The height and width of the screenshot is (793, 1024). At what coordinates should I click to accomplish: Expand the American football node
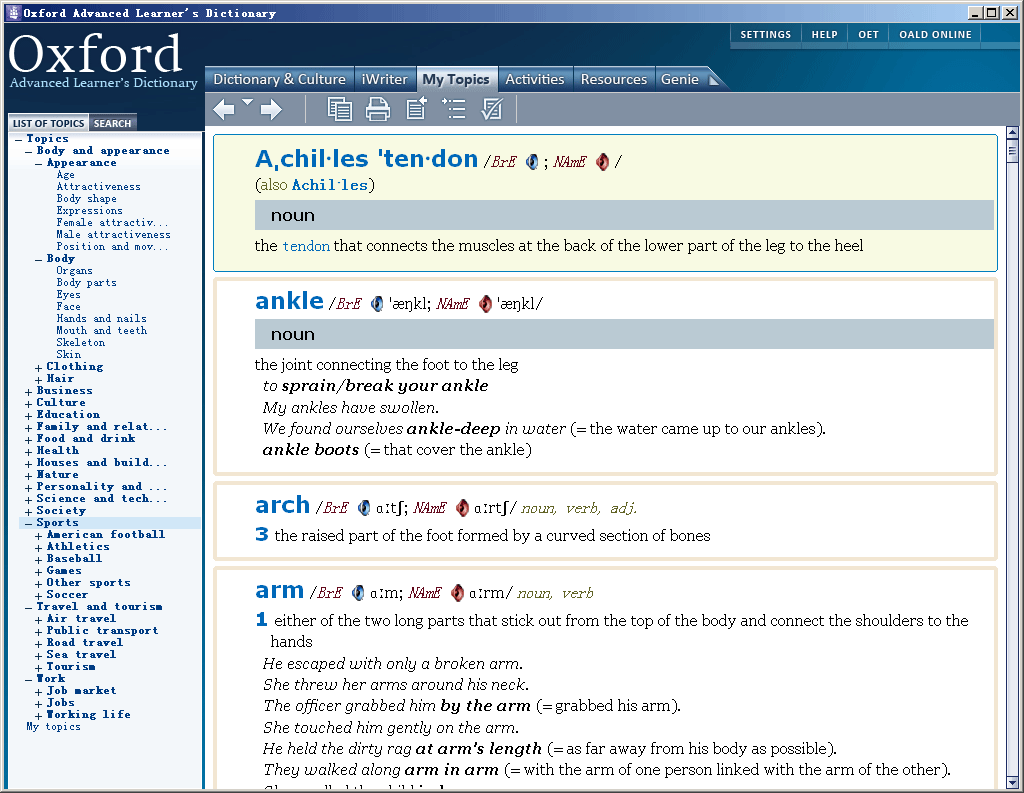click(x=39, y=536)
